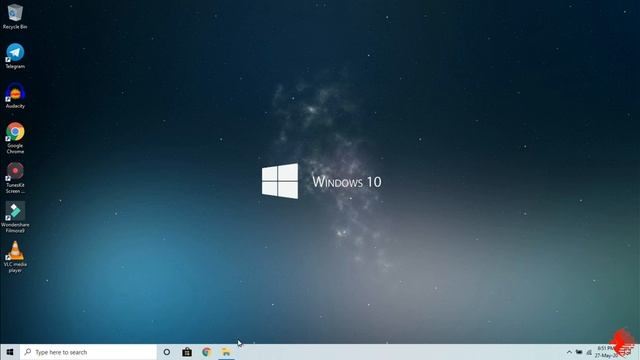
Task: Open Cortana circle in taskbar
Action: click(x=167, y=352)
